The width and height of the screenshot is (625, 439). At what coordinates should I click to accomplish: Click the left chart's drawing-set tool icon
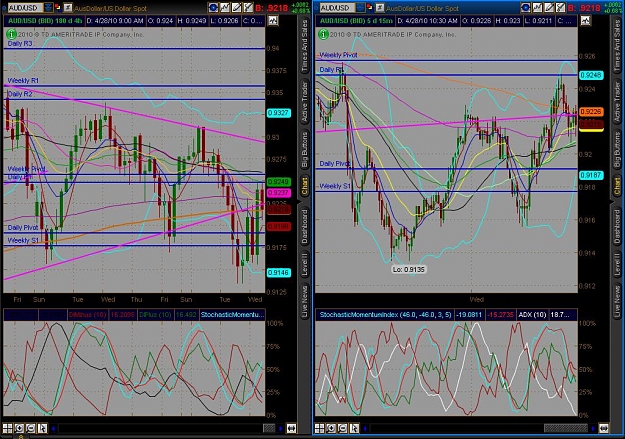248,7
